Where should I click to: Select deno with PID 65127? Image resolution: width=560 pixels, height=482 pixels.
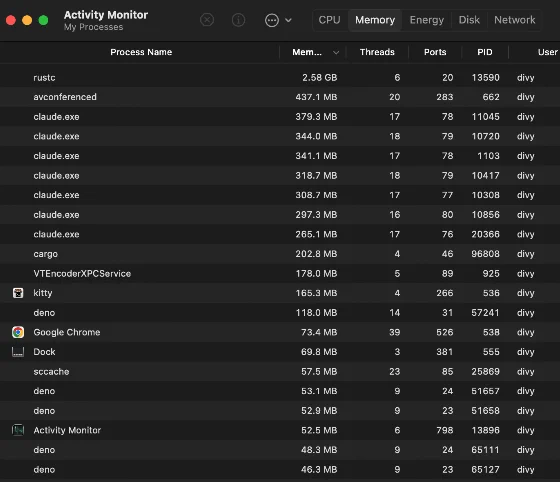(280, 470)
